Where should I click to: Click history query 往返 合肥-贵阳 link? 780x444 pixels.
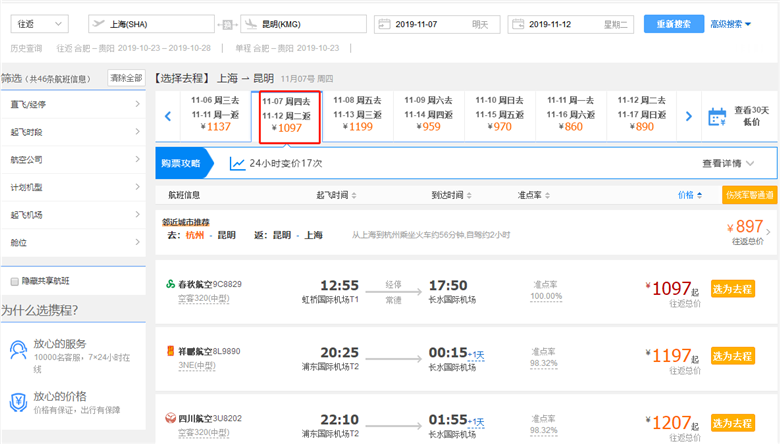[x=133, y=48]
